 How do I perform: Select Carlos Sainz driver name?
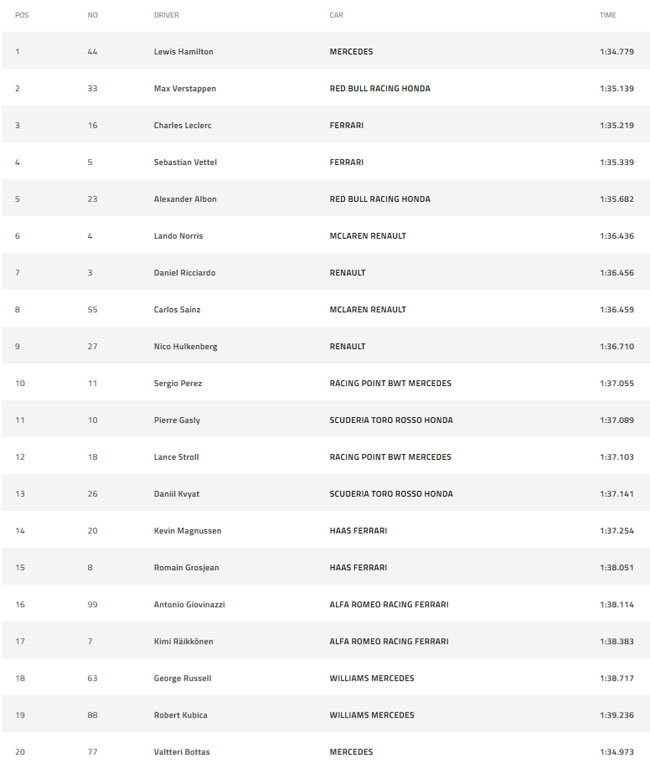pos(177,310)
